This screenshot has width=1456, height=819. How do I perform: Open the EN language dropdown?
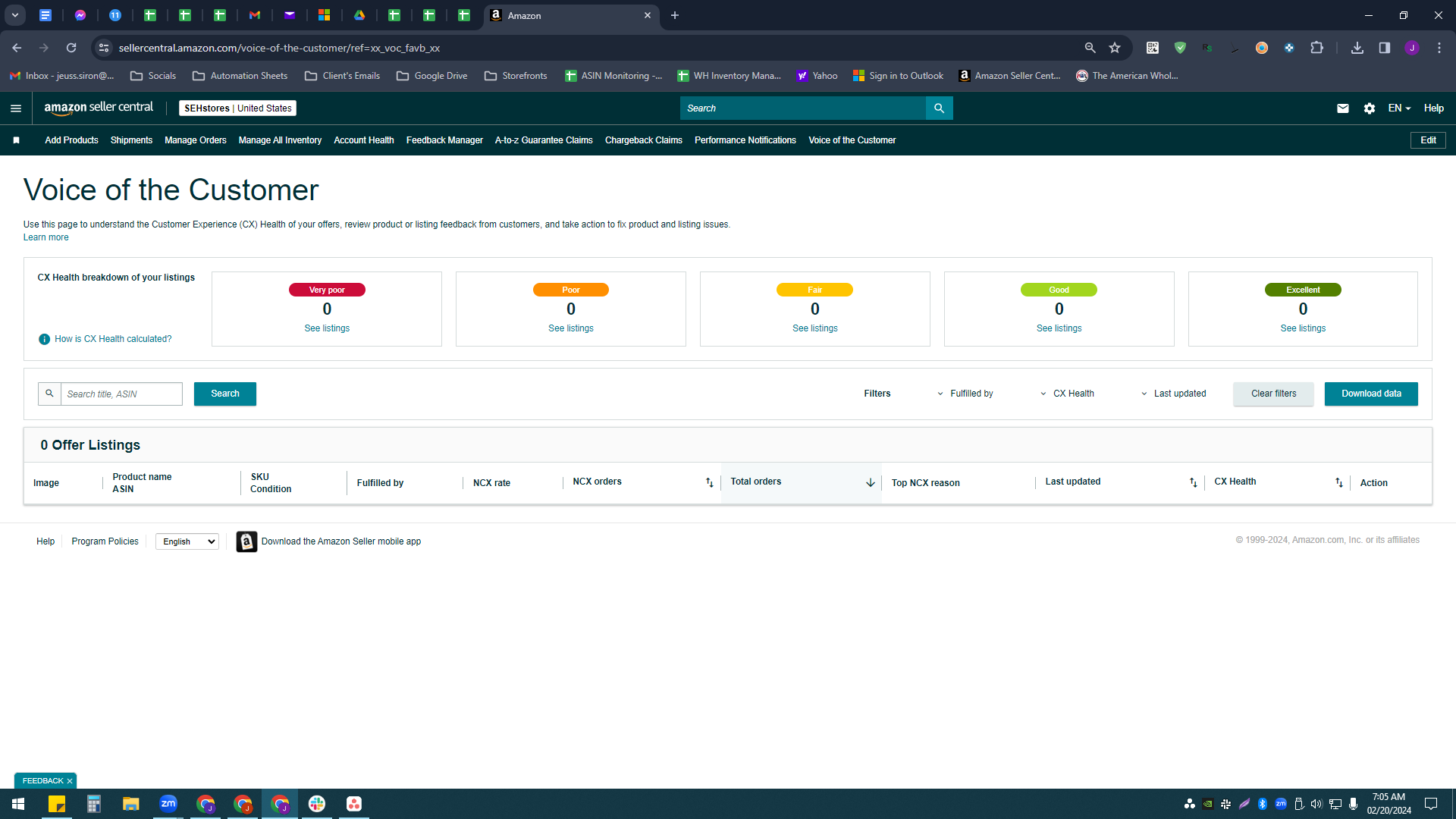pos(1399,108)
